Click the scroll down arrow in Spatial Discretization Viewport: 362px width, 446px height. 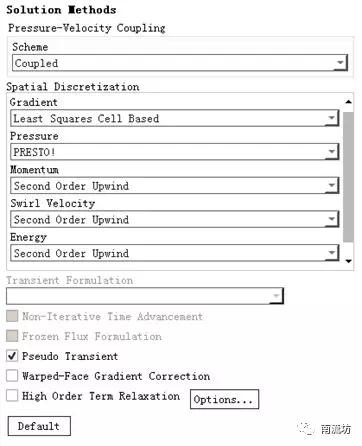click(348, 261)
